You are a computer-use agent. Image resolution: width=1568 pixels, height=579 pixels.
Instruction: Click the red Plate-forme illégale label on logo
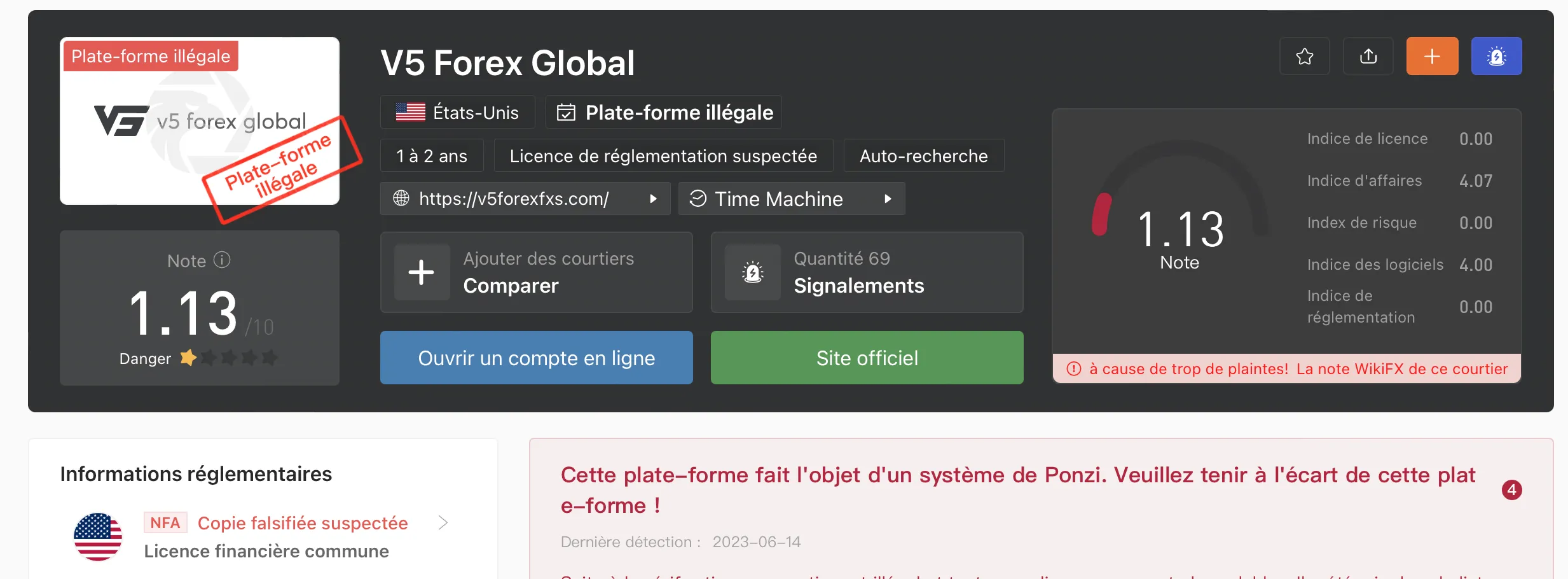click(x=151, y=56)
